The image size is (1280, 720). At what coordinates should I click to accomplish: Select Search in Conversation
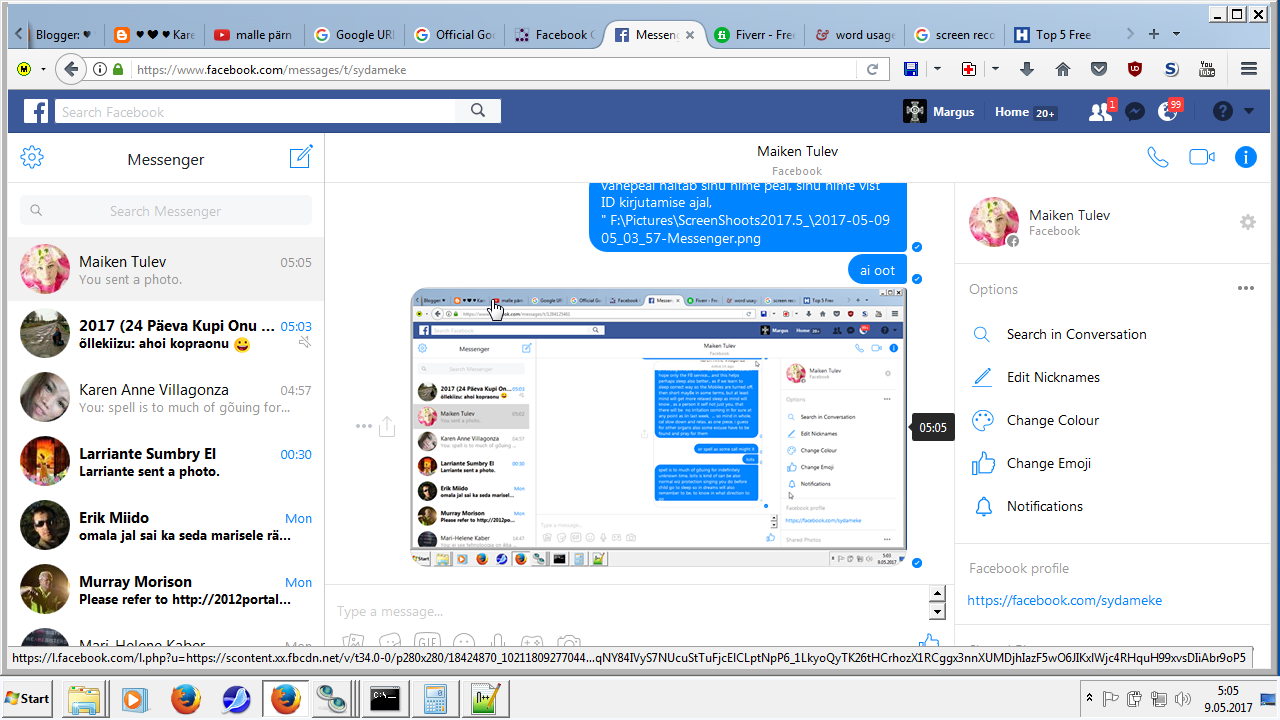click(1076, 334)
